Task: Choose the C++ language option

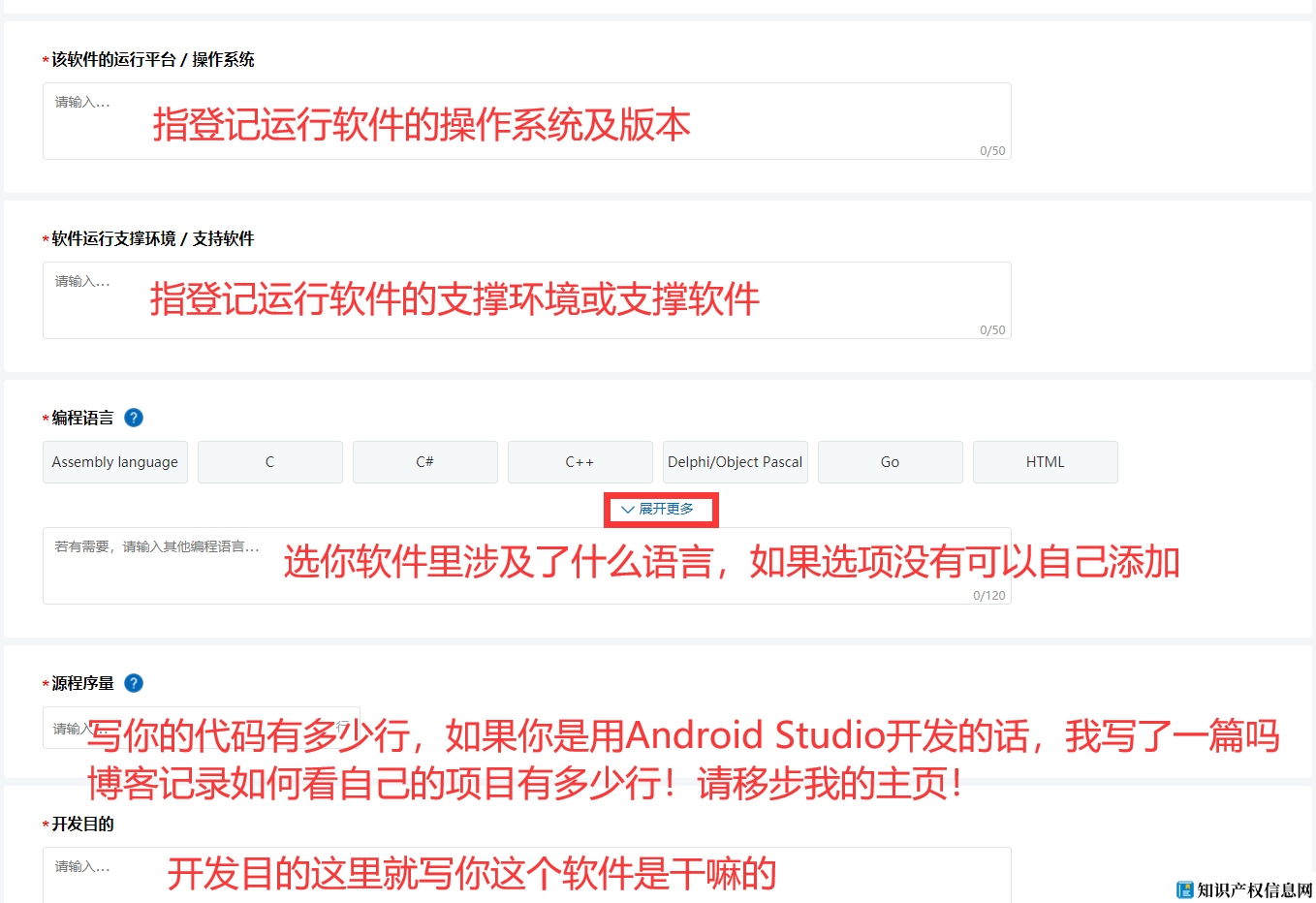Action: click(580, 462)
